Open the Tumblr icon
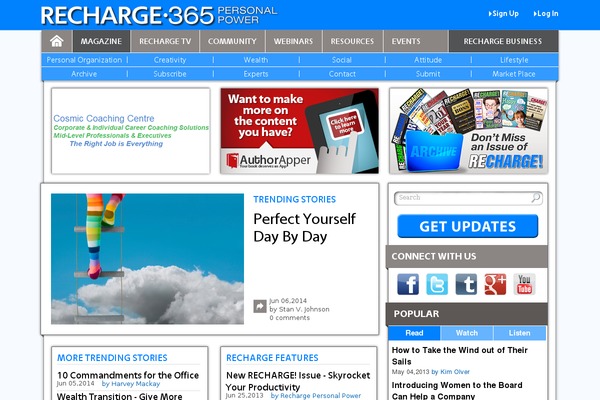The image size is (600, 400). point(466,284)
